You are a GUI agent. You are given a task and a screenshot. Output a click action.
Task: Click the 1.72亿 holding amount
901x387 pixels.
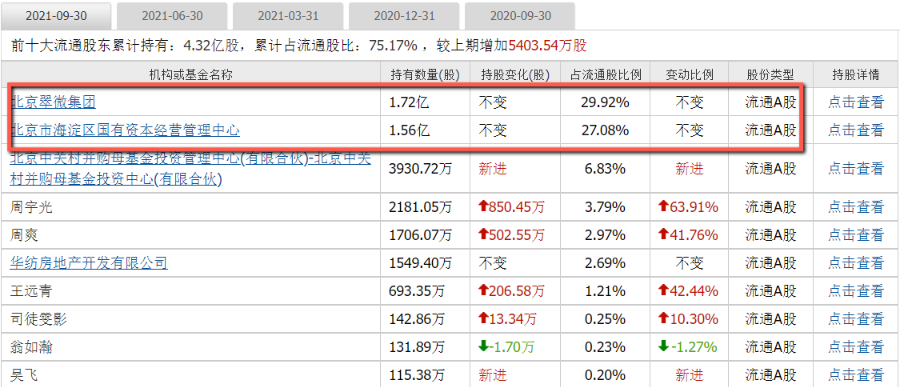pyautogui.click(x=409, y=103)
